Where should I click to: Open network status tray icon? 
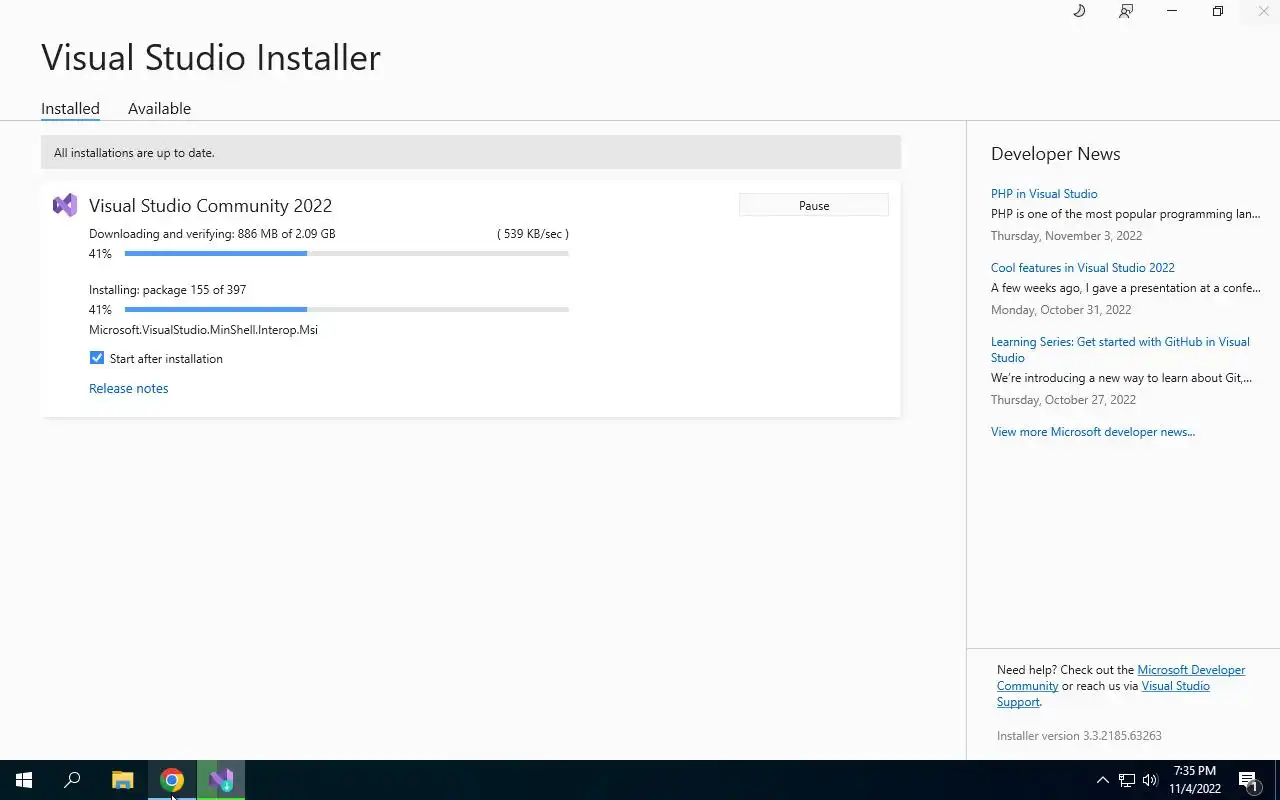tap(1127, 780)
